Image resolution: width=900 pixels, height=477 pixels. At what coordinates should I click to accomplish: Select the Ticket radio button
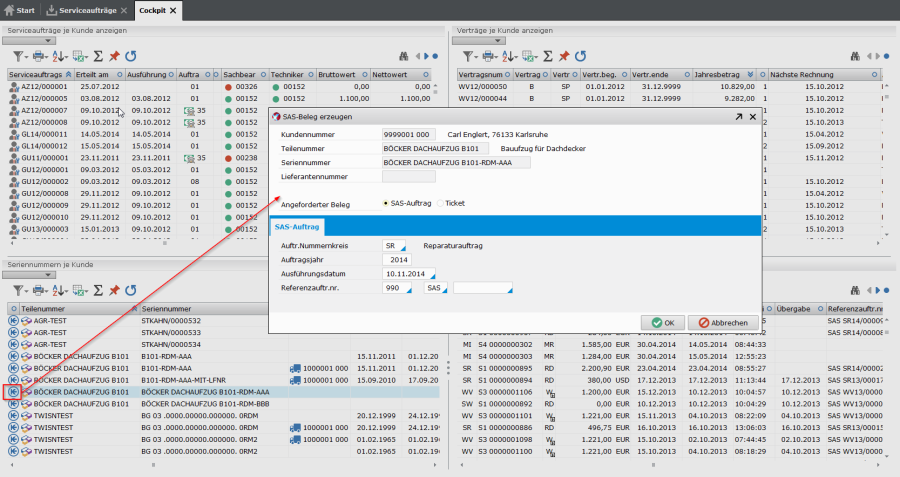pyautogui.click(x=440, y=203)
